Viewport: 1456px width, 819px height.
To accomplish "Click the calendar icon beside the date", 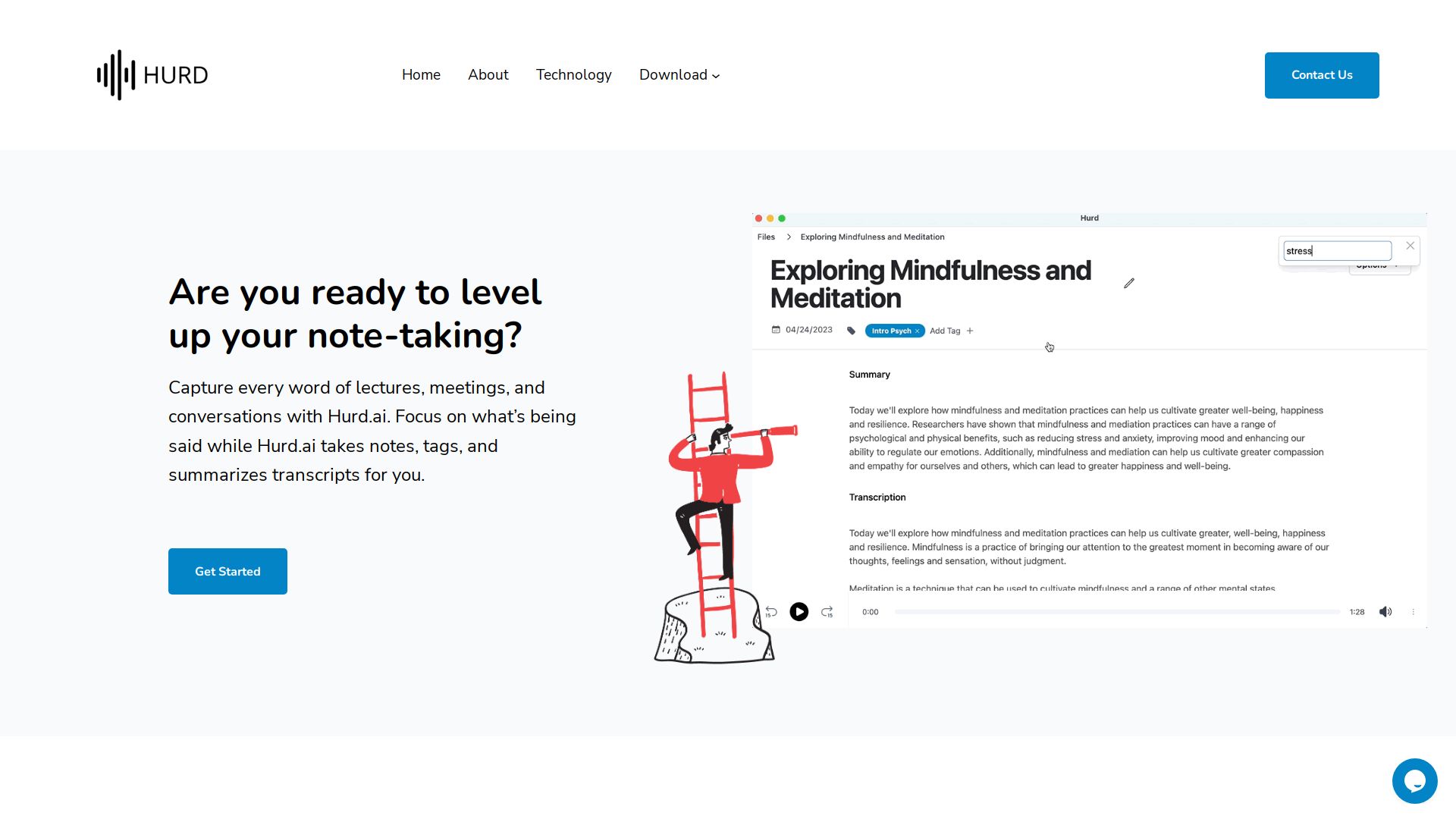I will point(776,330).
